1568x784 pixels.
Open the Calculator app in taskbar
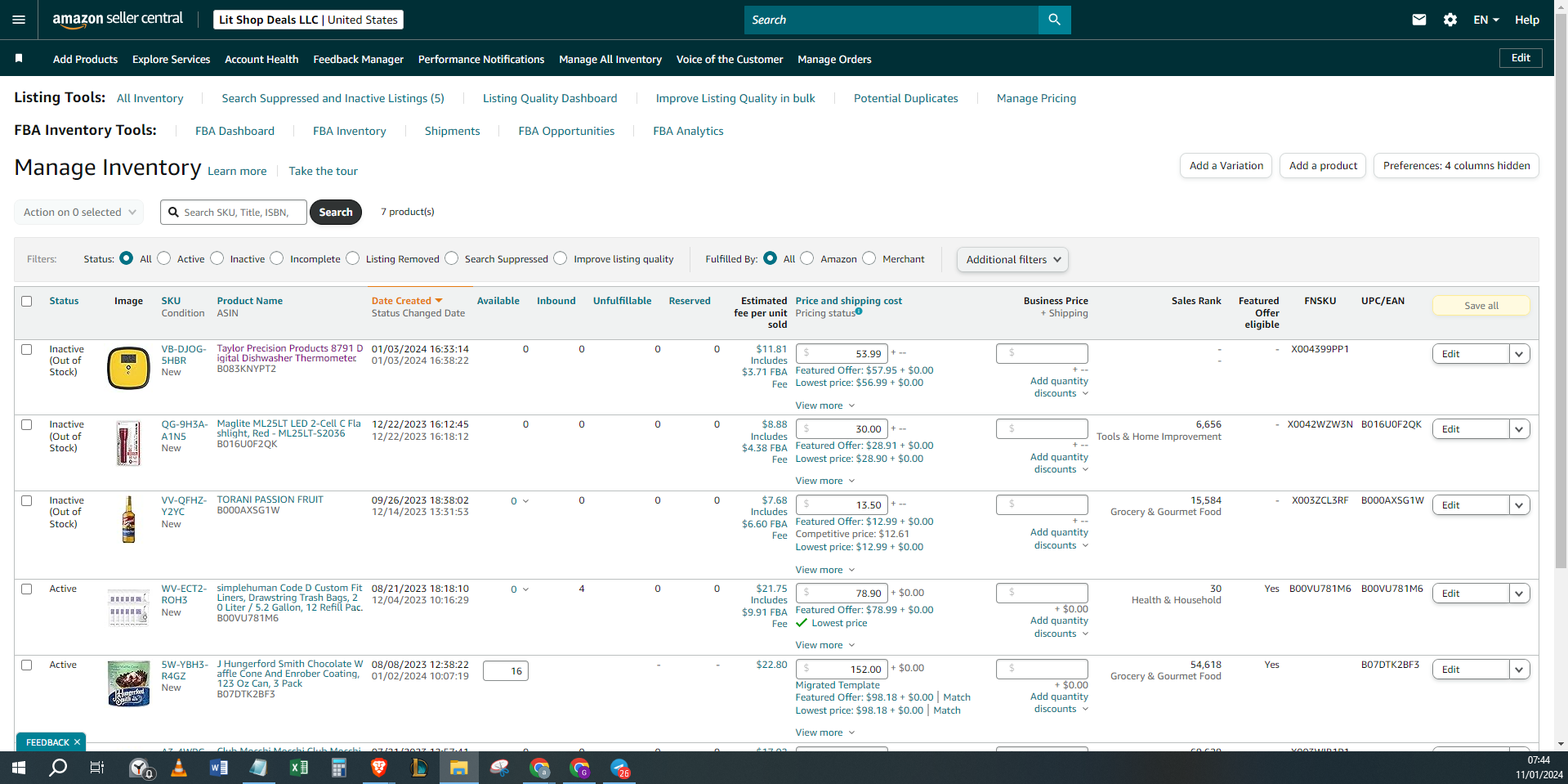pyautogui.click(x=338, y=768)
